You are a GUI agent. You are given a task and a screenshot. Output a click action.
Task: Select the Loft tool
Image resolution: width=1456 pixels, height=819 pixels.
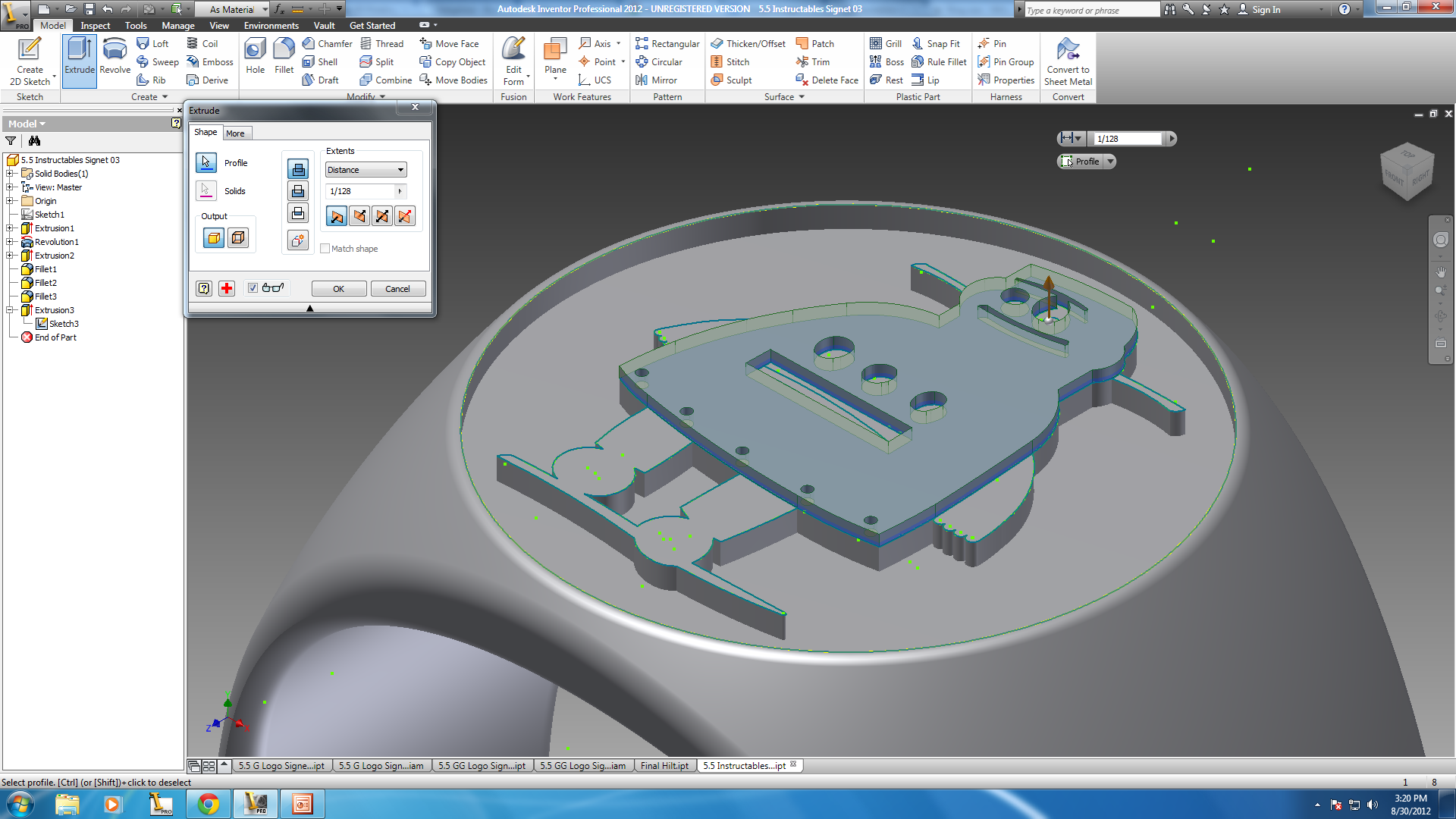click(x=152, y=44)
